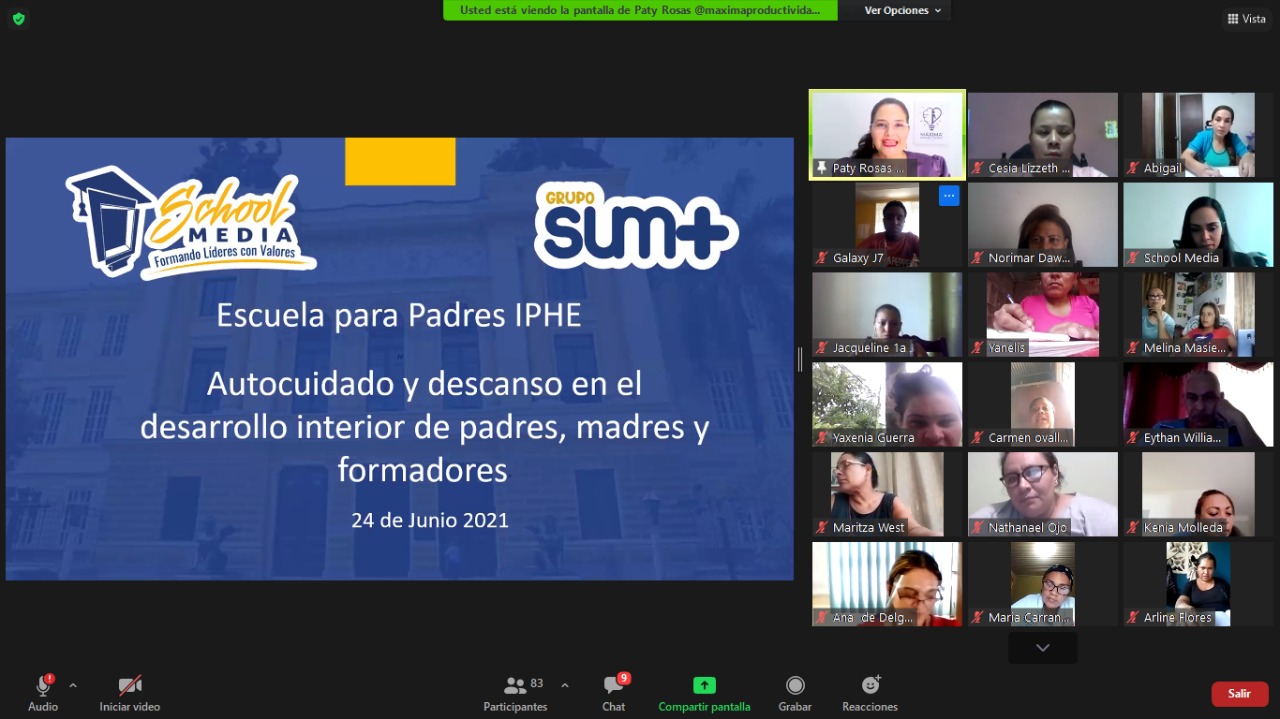Click muted mic icon on Maritza West label
Image resolution: width=1280 pixels, height=719 pixels.
[x=822, y=528]
